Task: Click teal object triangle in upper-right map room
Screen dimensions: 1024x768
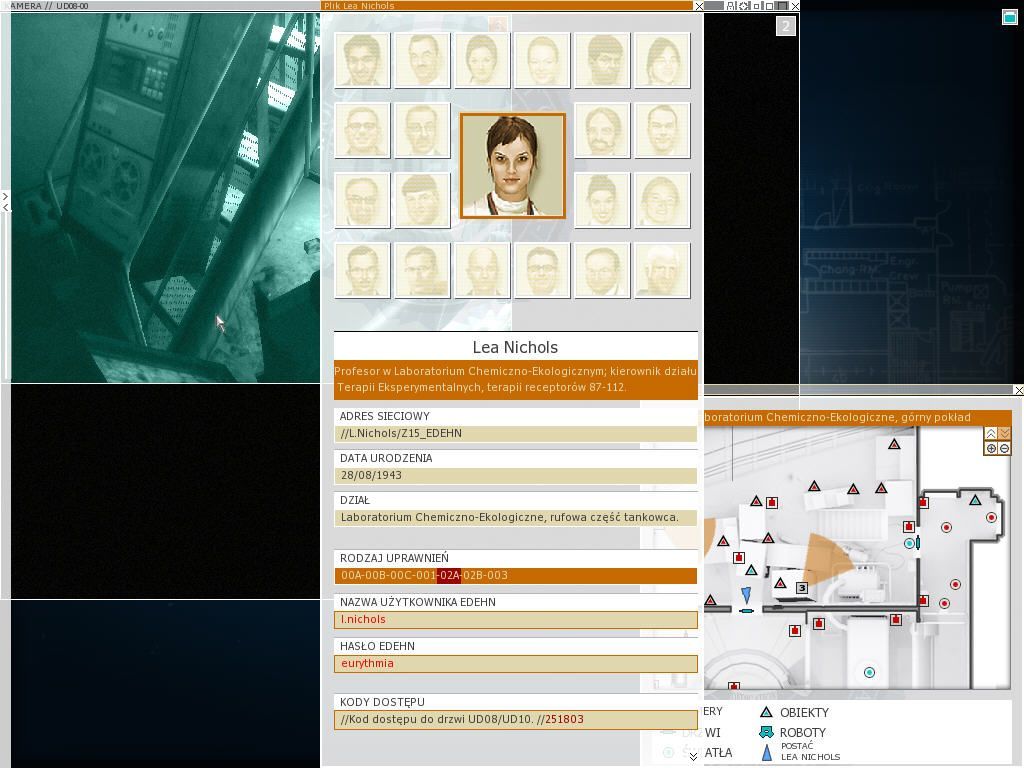Action: tap(975, 499)
